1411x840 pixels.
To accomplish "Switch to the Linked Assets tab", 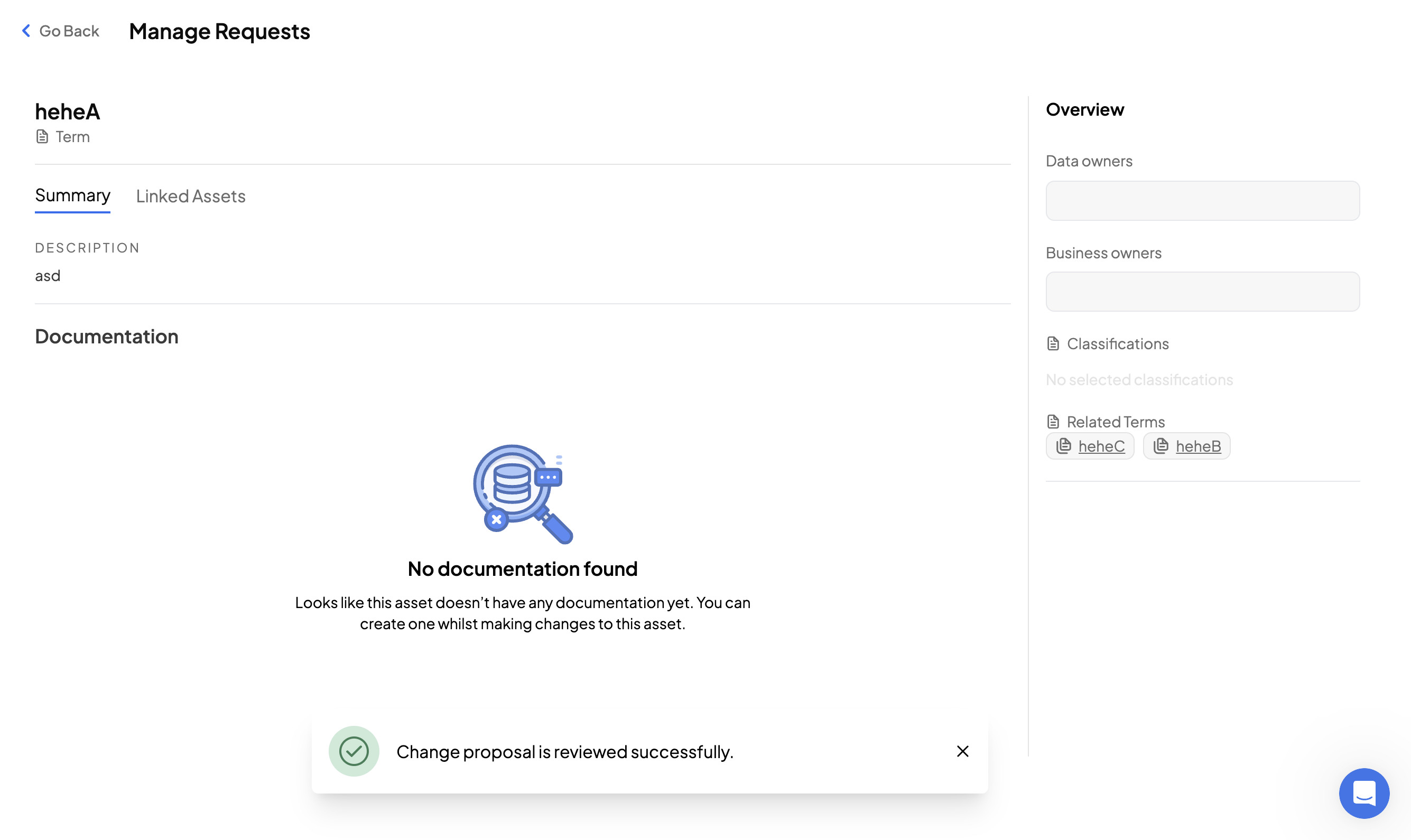I will point(190,196).
